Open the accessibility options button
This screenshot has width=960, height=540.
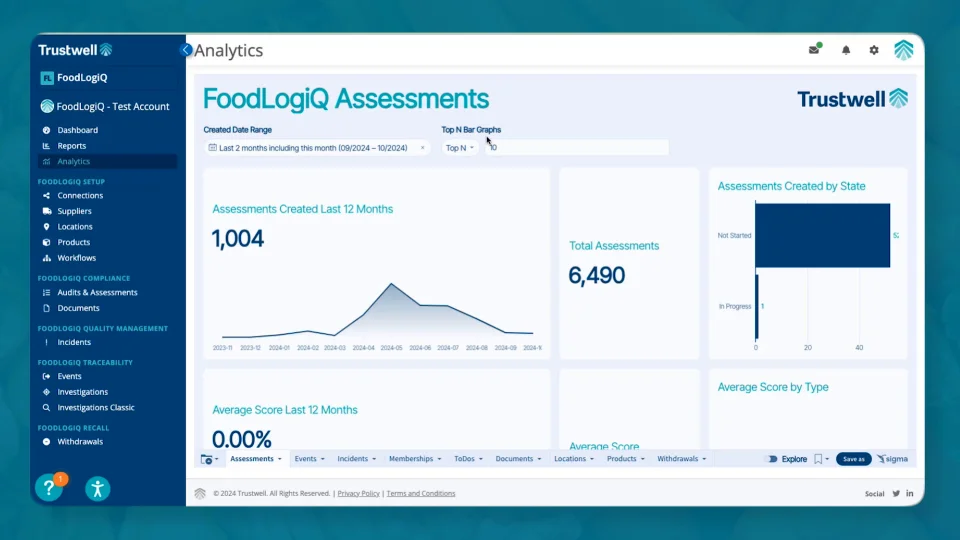coord(97,489)
